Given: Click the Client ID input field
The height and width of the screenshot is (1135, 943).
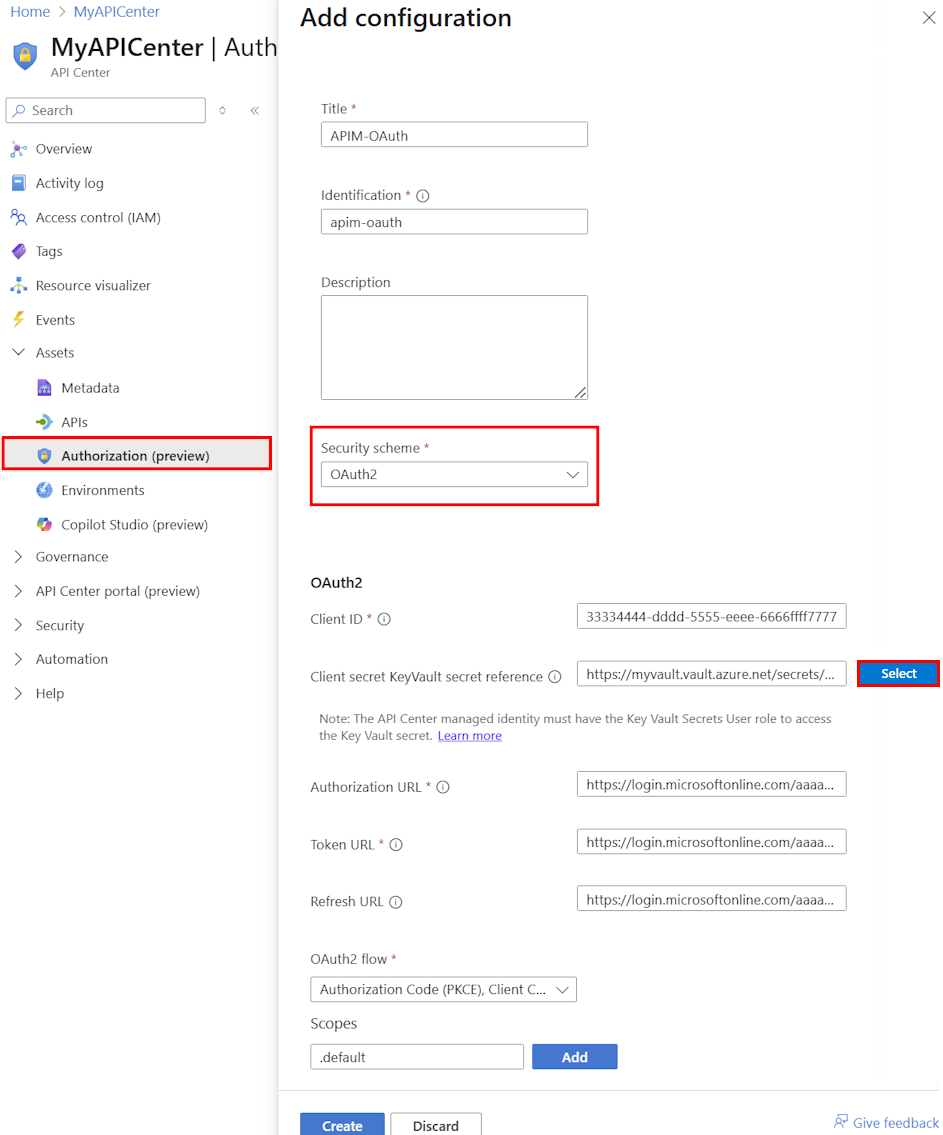Looking at the screenshot, I should 711,617.
